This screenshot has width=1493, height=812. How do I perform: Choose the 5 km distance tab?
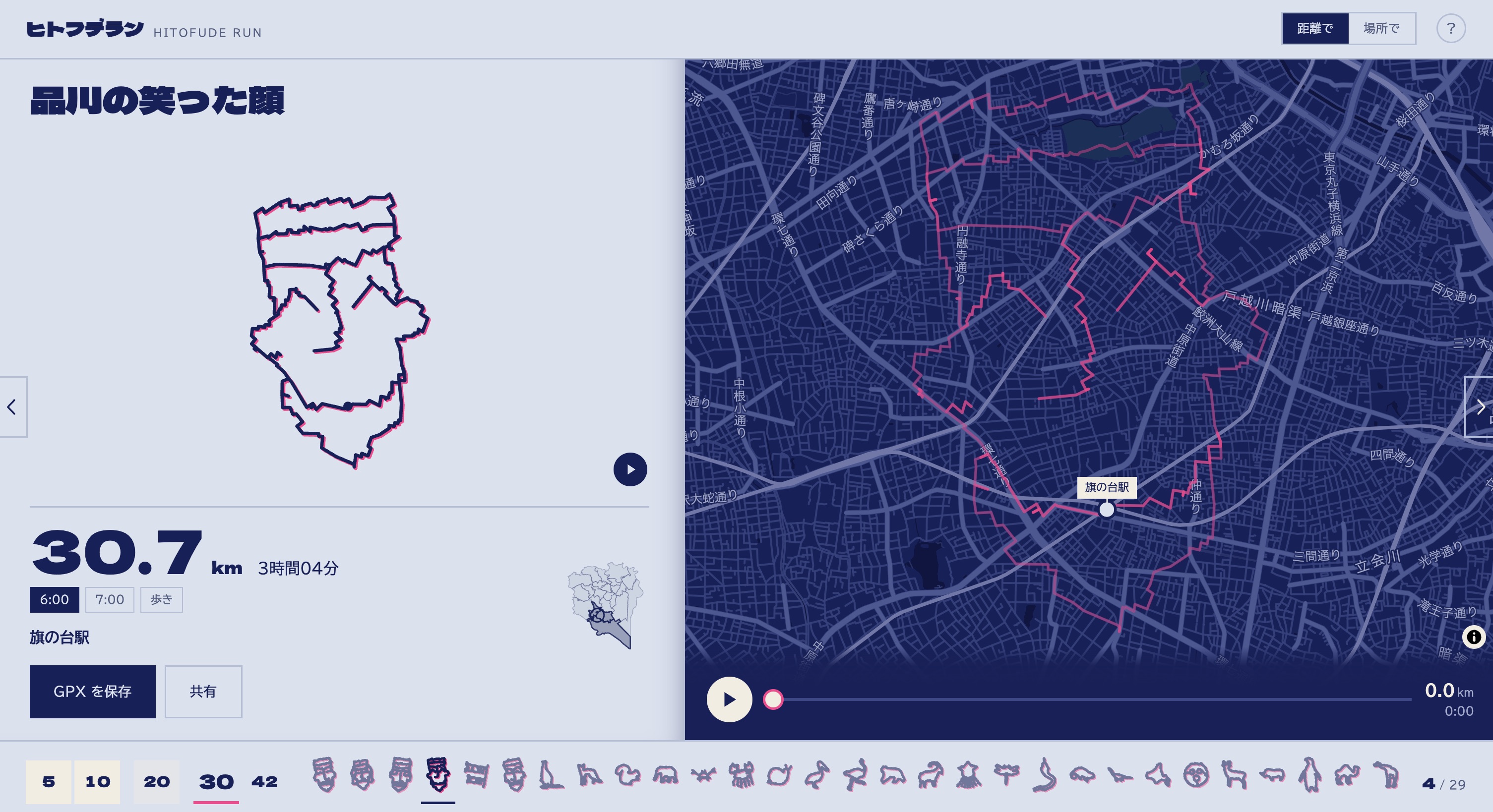pyautogui.click(x=49, y=782)
